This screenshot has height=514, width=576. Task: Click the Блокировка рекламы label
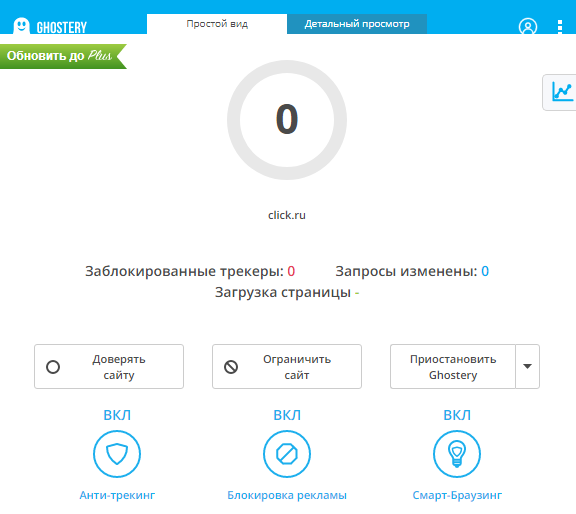click(287, 495)
